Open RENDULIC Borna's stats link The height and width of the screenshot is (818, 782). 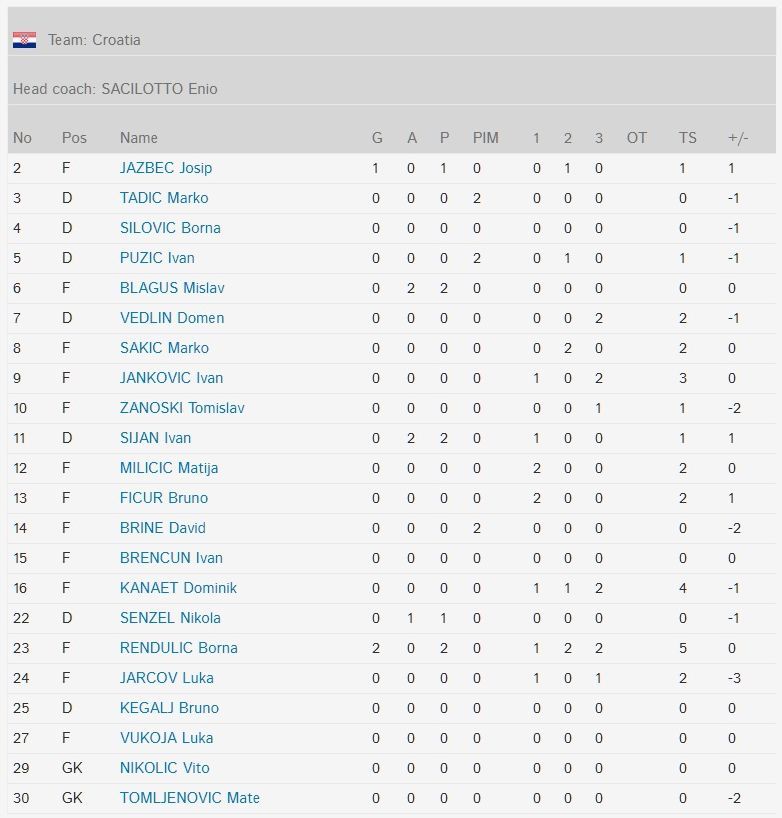point(179,648)
